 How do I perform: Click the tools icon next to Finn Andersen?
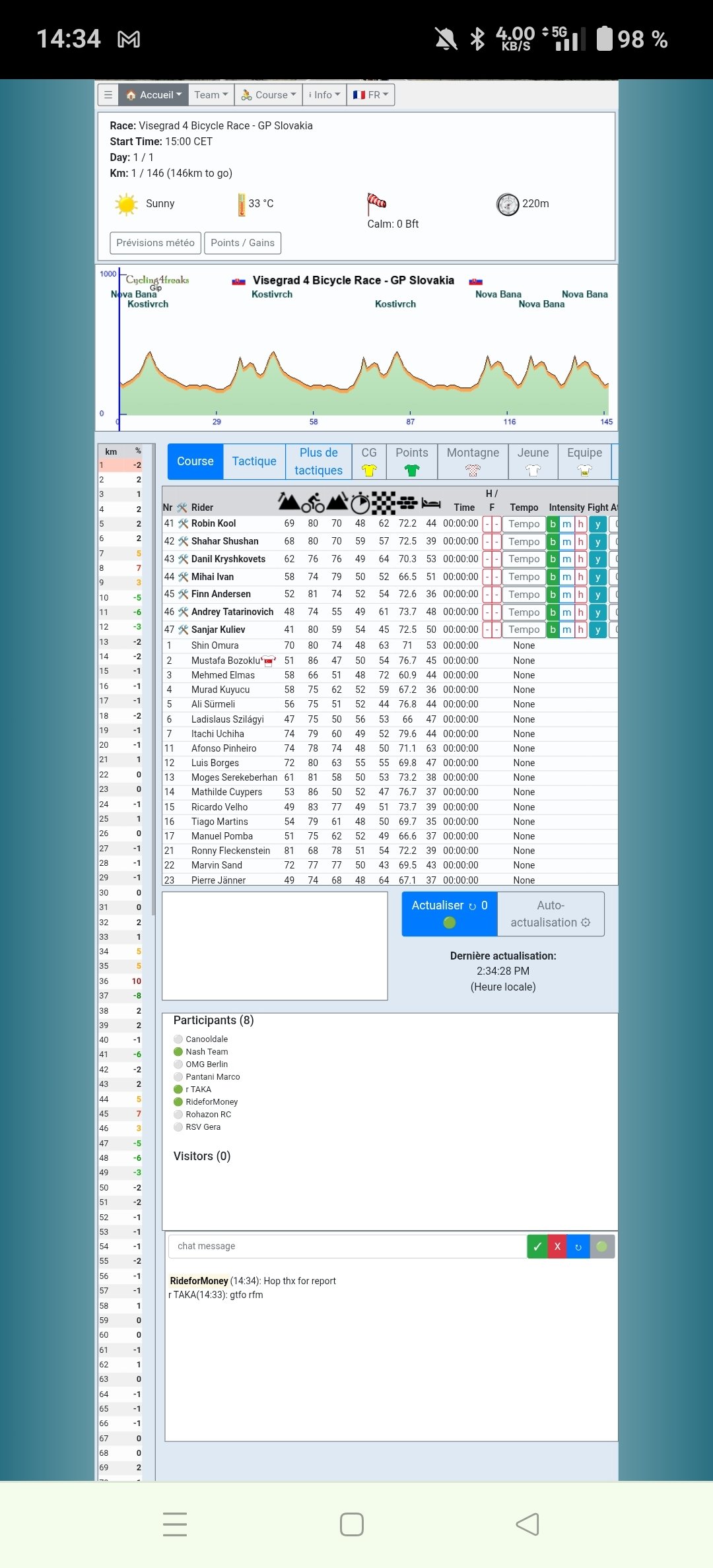pos(183,594)
